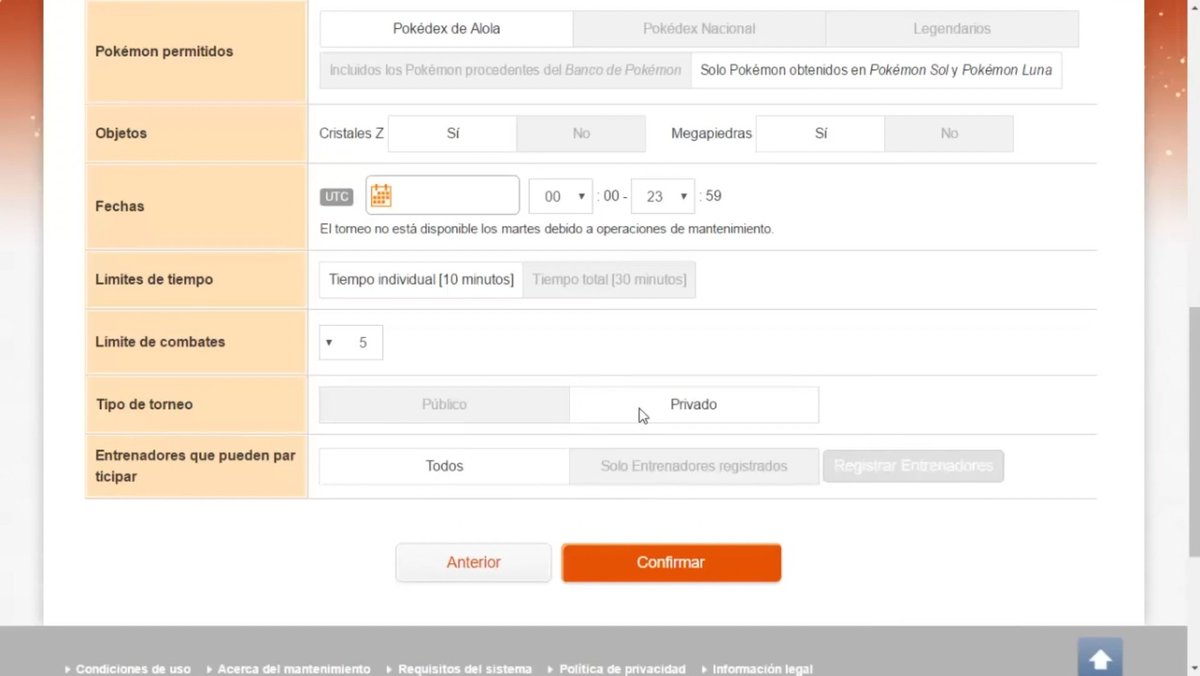Click the Confirmar button

tap(671, 562)
